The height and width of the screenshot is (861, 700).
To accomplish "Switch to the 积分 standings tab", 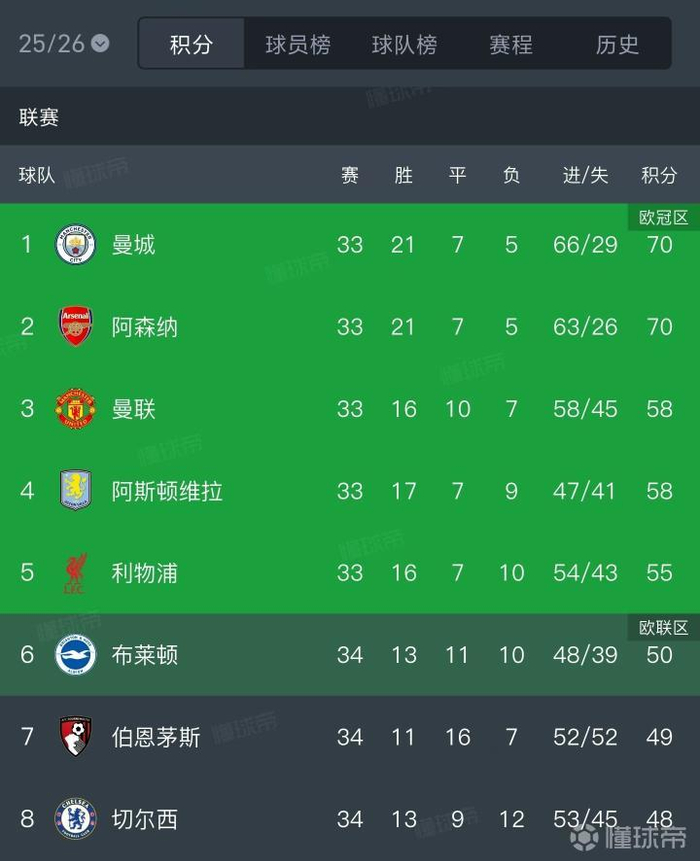I will click(x=191, y=44).
